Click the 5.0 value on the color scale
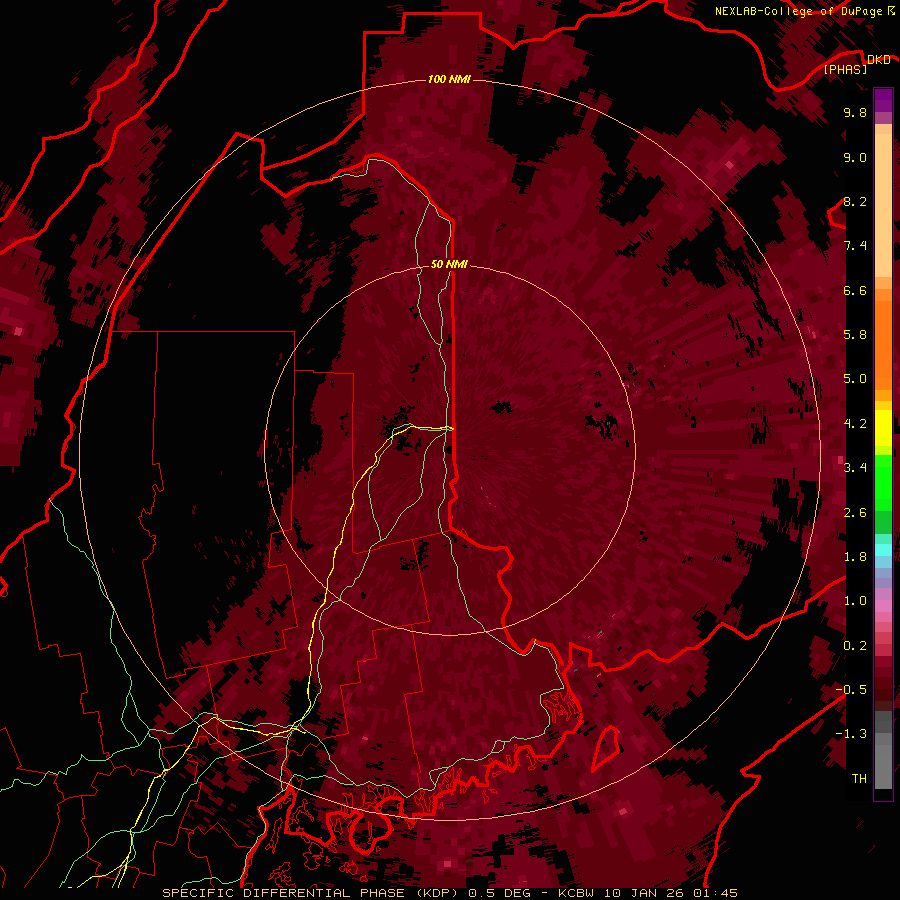The width and height of the screenshot is (900, 900). click(x=855, y=379)
